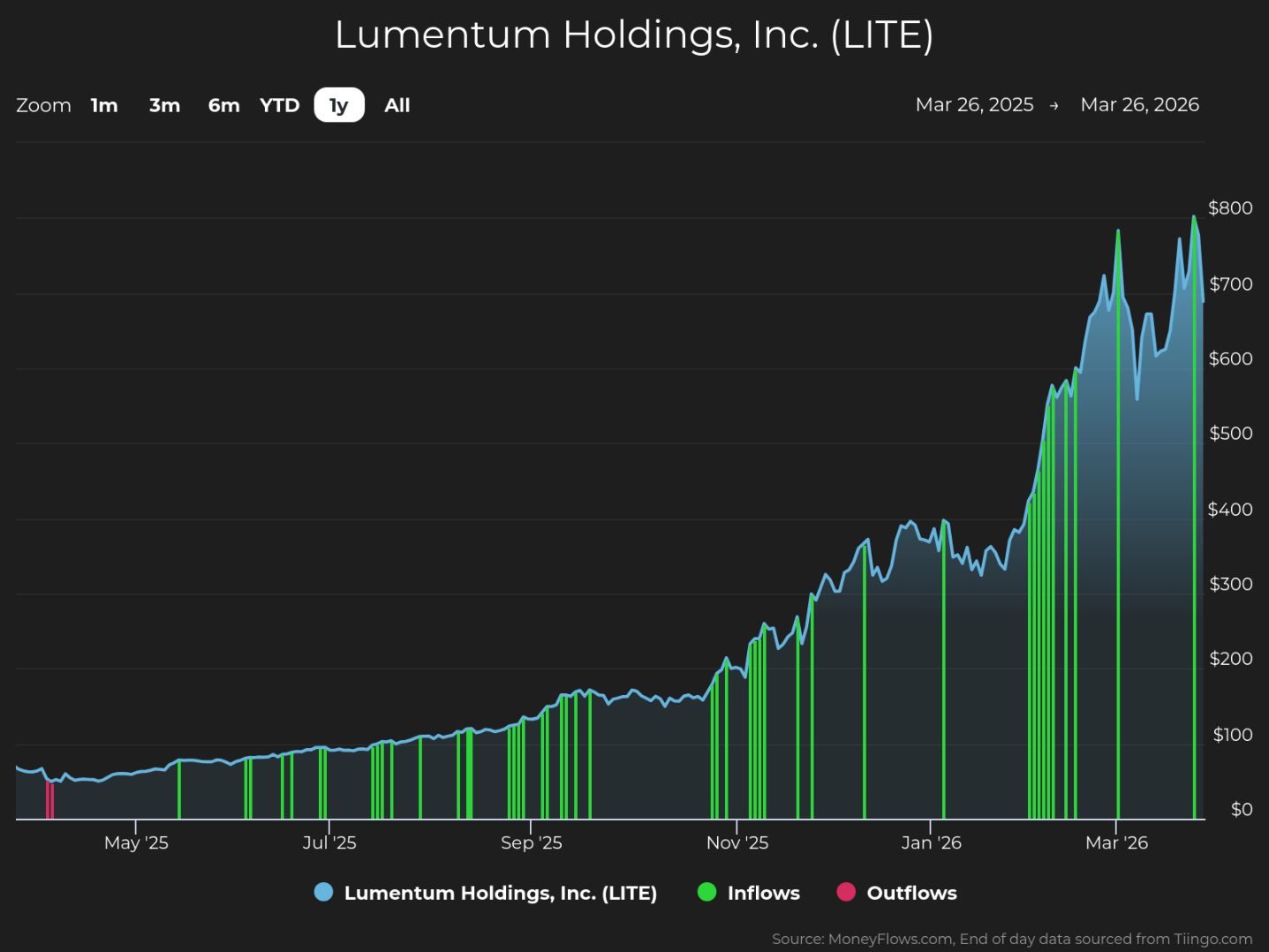Click the $200 axis label

coord(1230,659)
